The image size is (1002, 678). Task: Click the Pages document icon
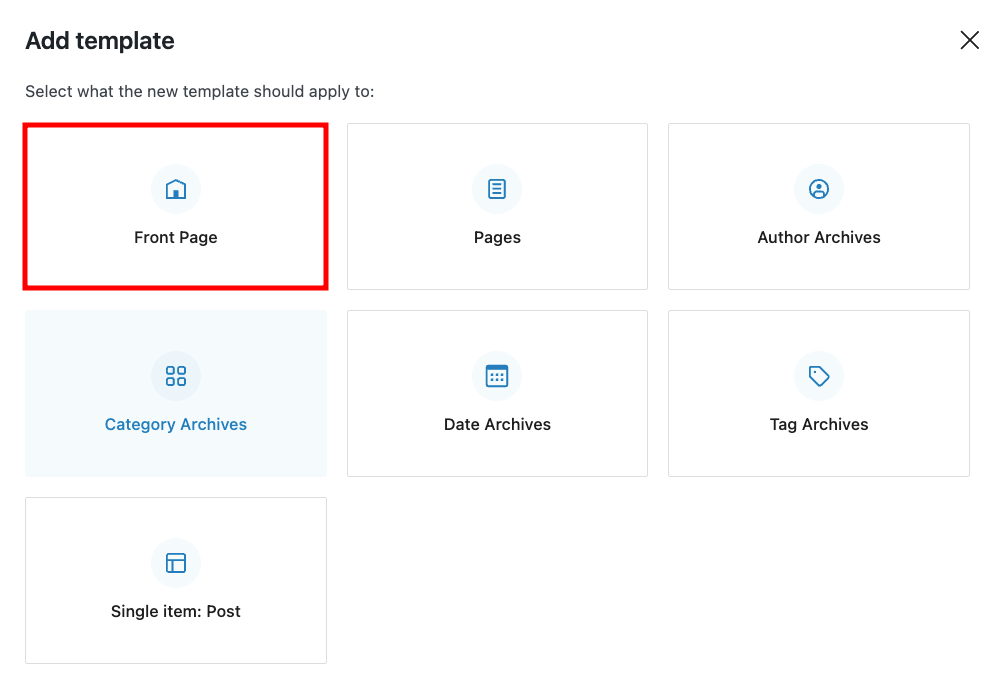coord(497,189)
